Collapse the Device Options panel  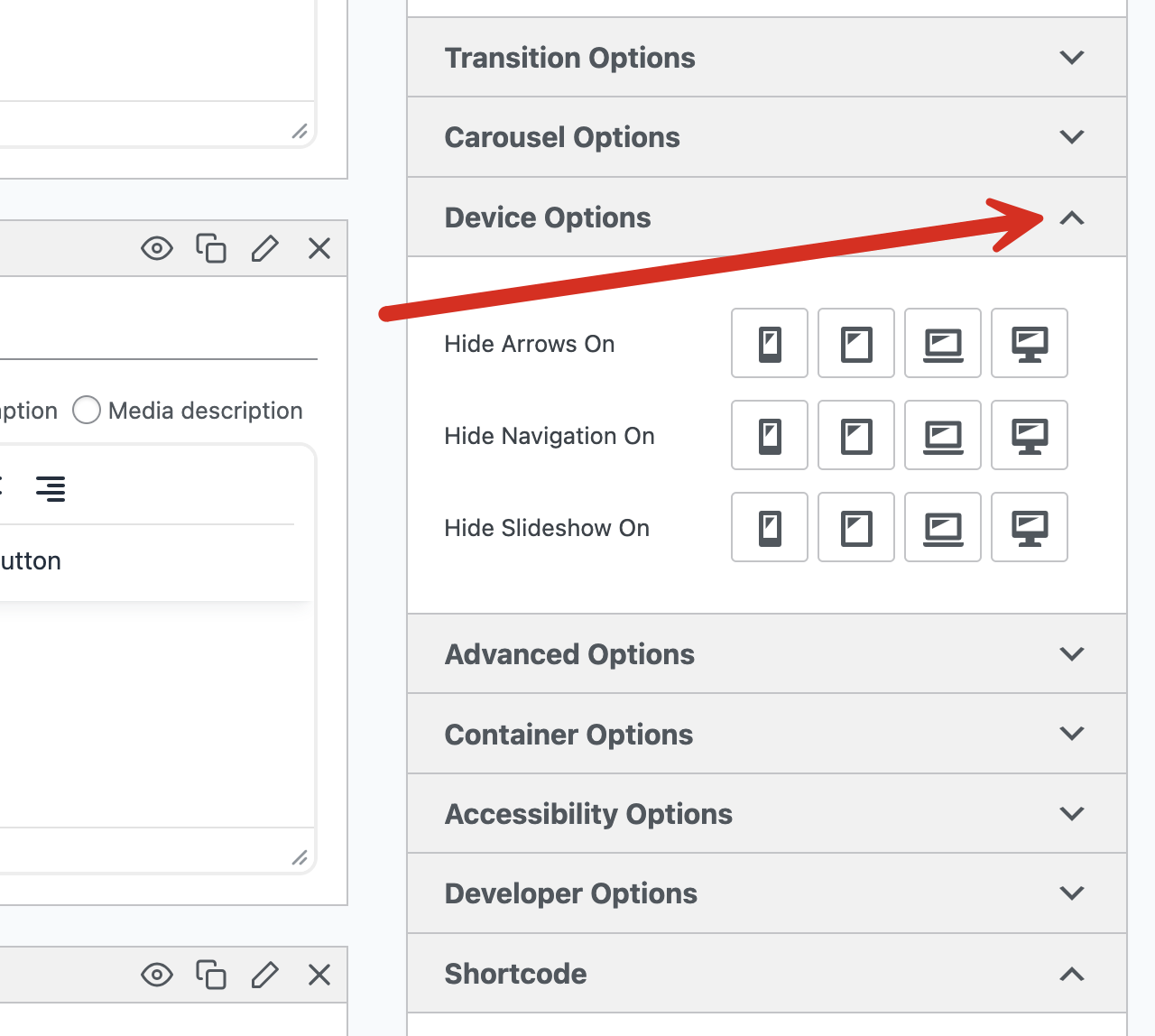pyautogui.click(x=1071, y=217)
